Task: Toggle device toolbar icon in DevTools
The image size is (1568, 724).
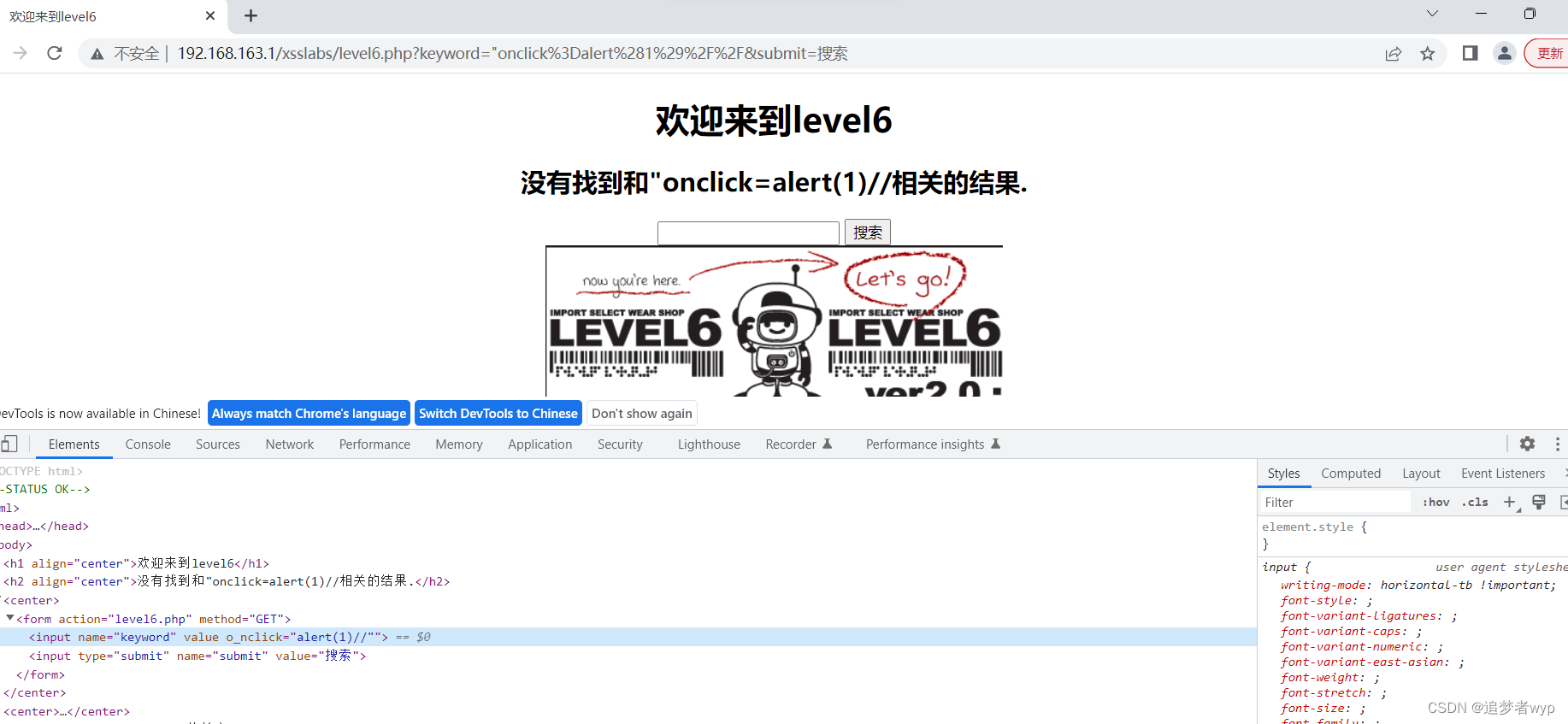Action: 9,444
